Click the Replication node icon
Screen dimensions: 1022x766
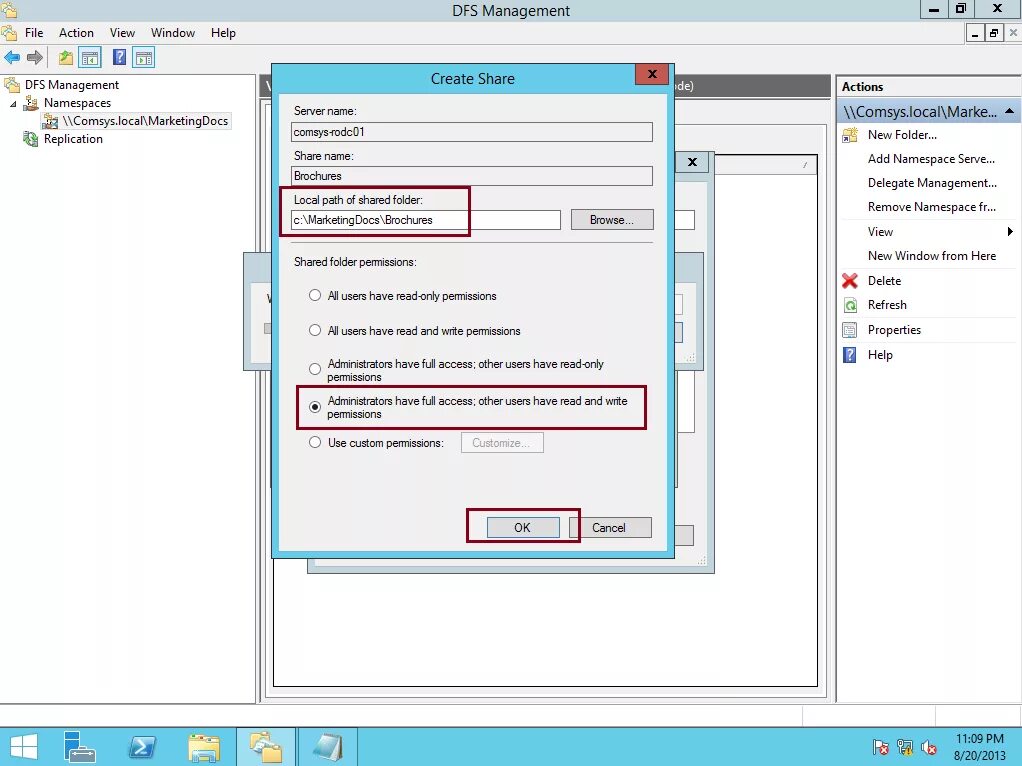click(x=31, y=139)
